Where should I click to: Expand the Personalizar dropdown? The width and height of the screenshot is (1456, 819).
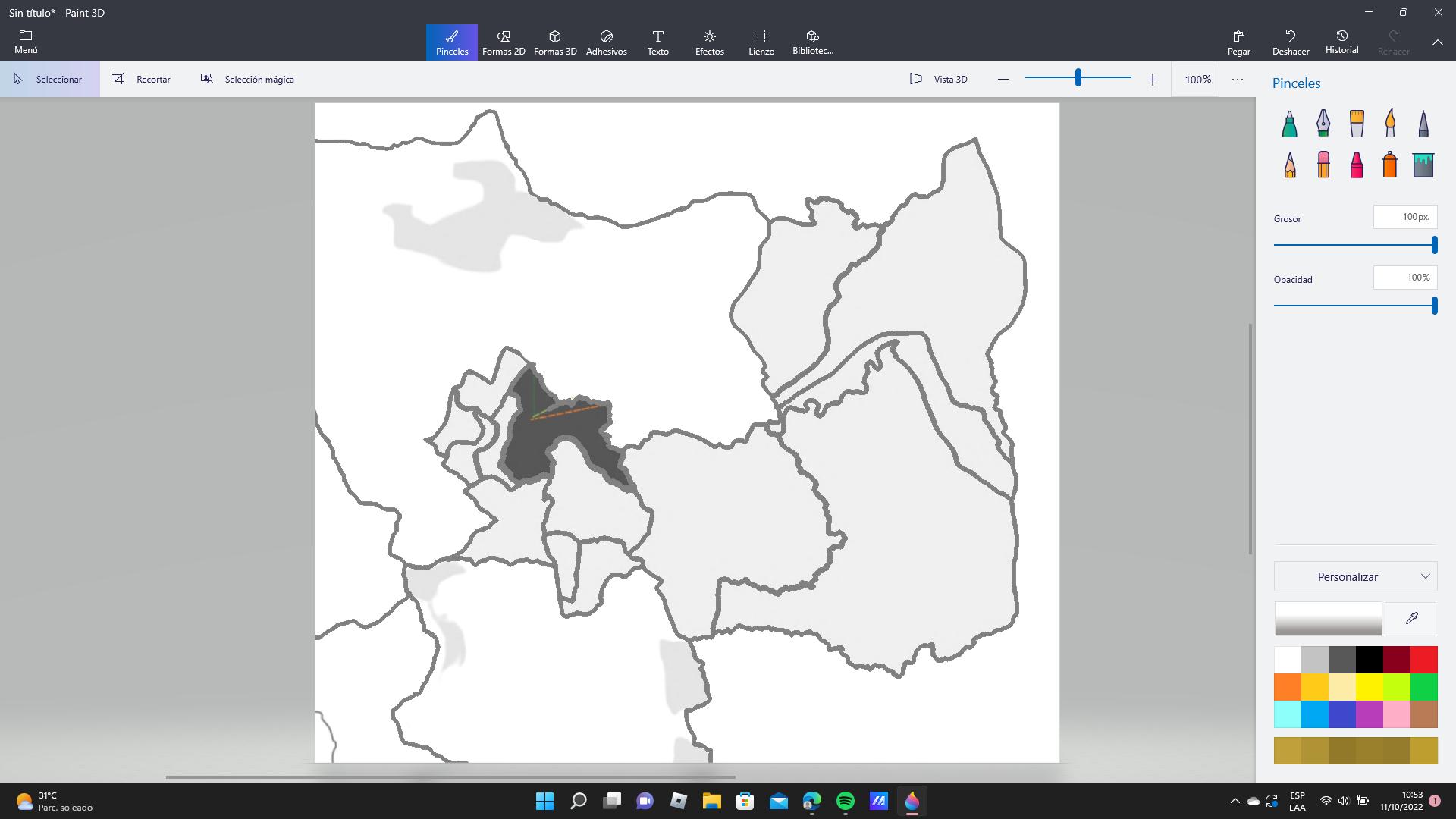1355,576
